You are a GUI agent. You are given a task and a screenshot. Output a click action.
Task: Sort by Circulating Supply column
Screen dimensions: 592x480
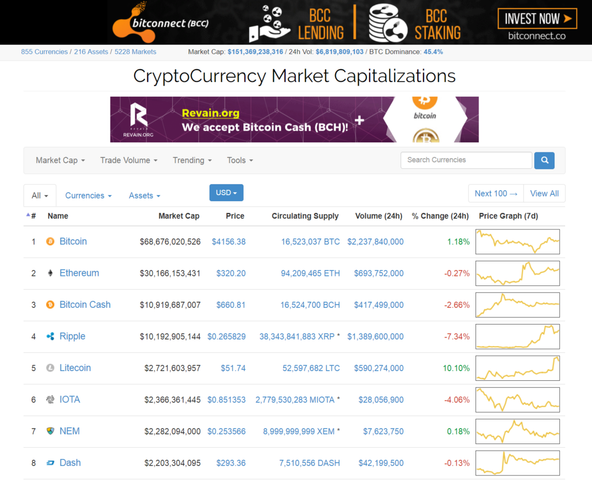(305, 216)
